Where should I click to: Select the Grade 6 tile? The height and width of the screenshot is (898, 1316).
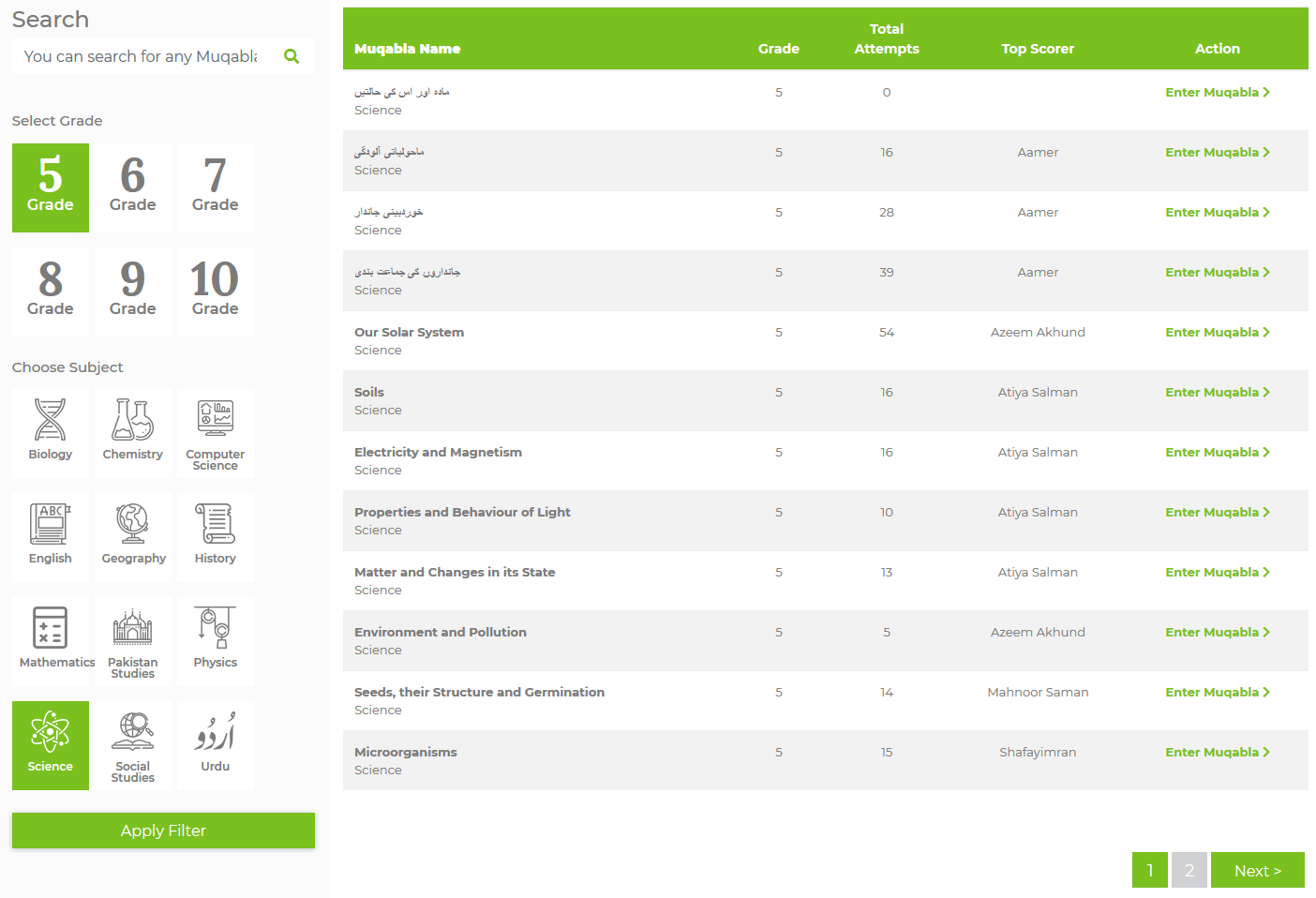point(133,187)
